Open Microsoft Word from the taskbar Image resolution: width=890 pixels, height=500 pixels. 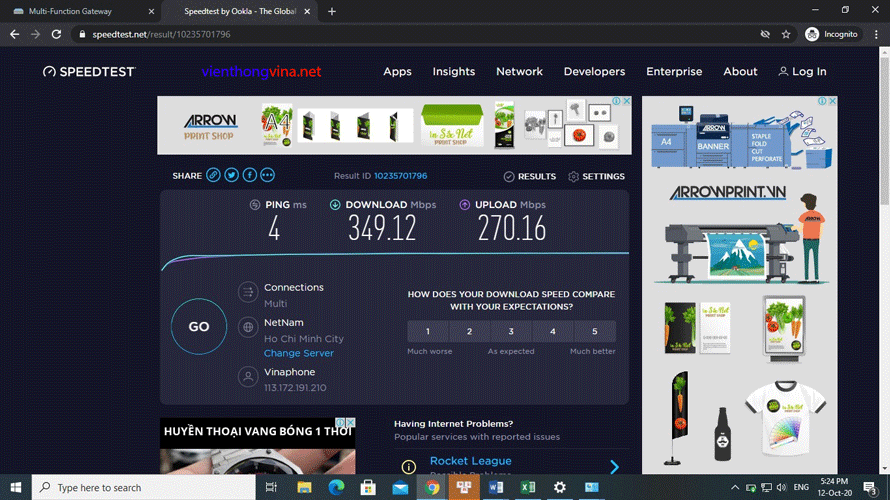click(x=496, y=487)
